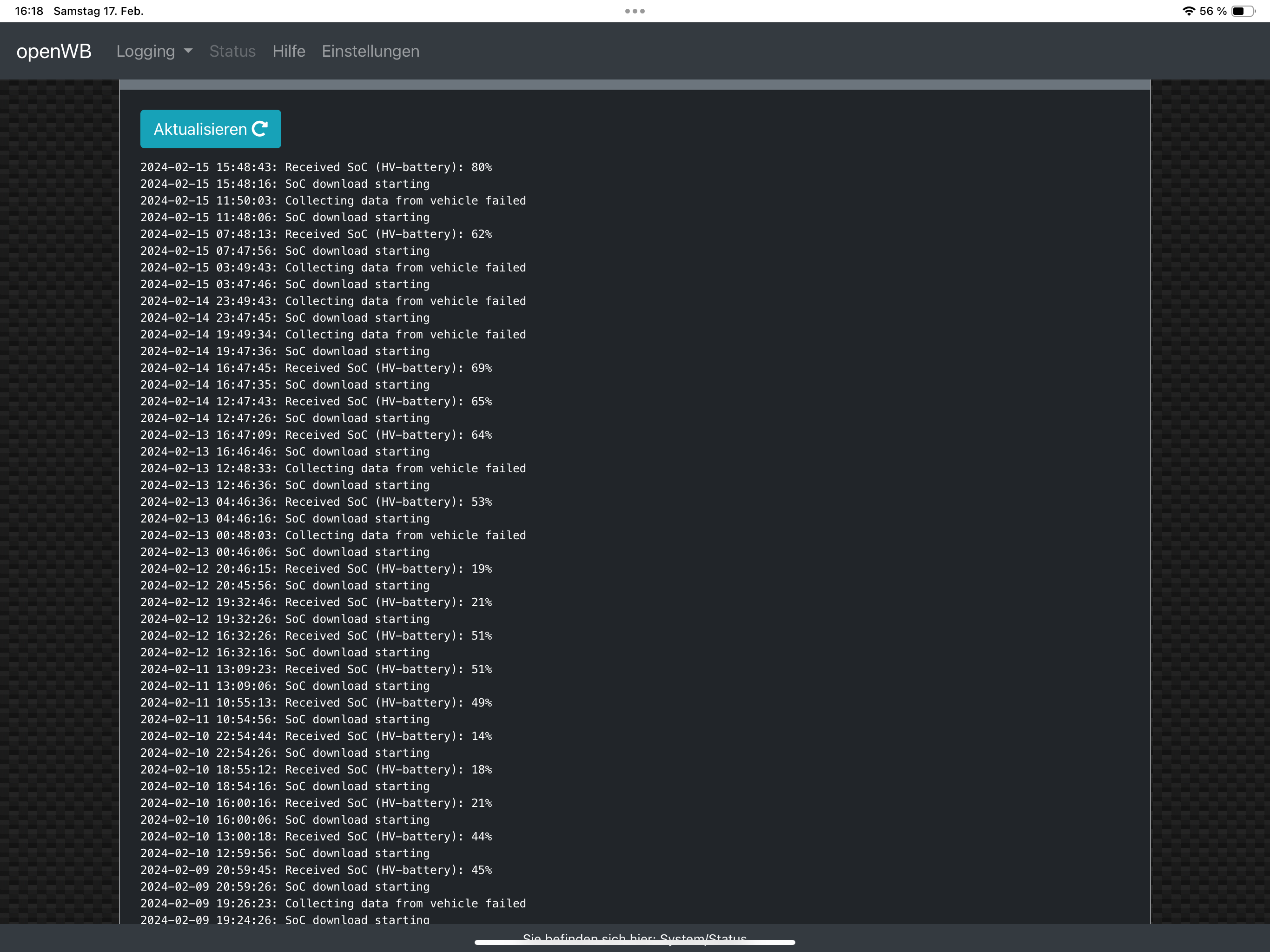Tap the 56 % battery percentage text
Screen dimensions: 1270x952
pos(1212,11)
